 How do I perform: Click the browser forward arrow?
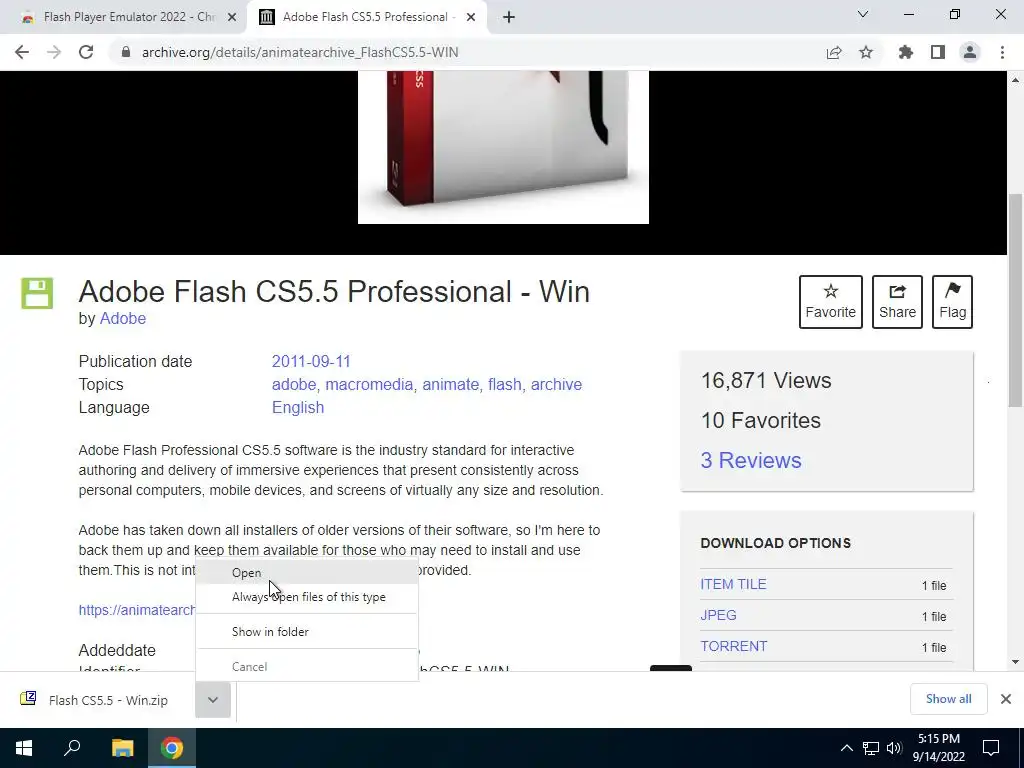(x=54, y=52)
